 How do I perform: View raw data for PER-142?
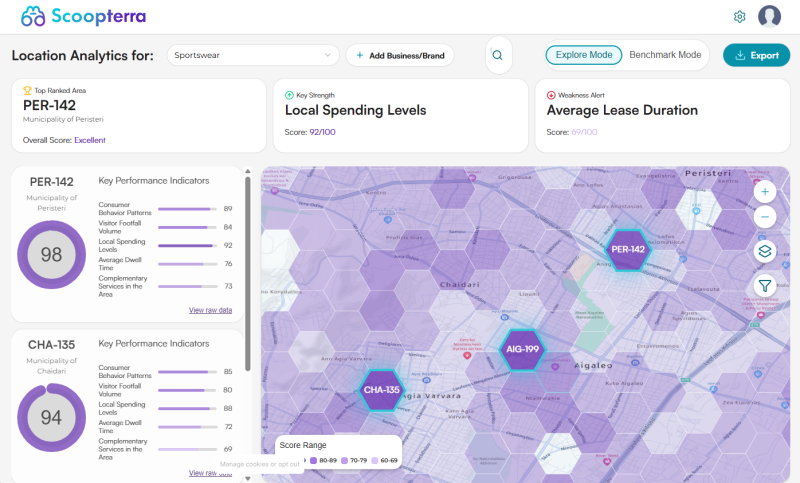pos(210,310)
